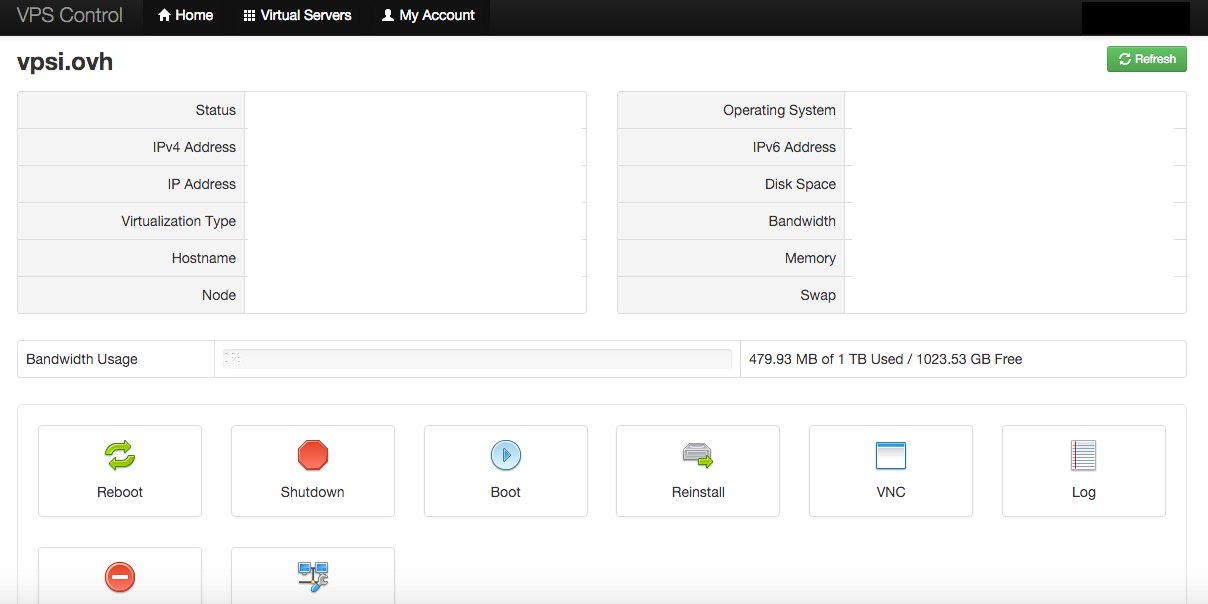Select the Reinstall drive icon

[698, 456]
